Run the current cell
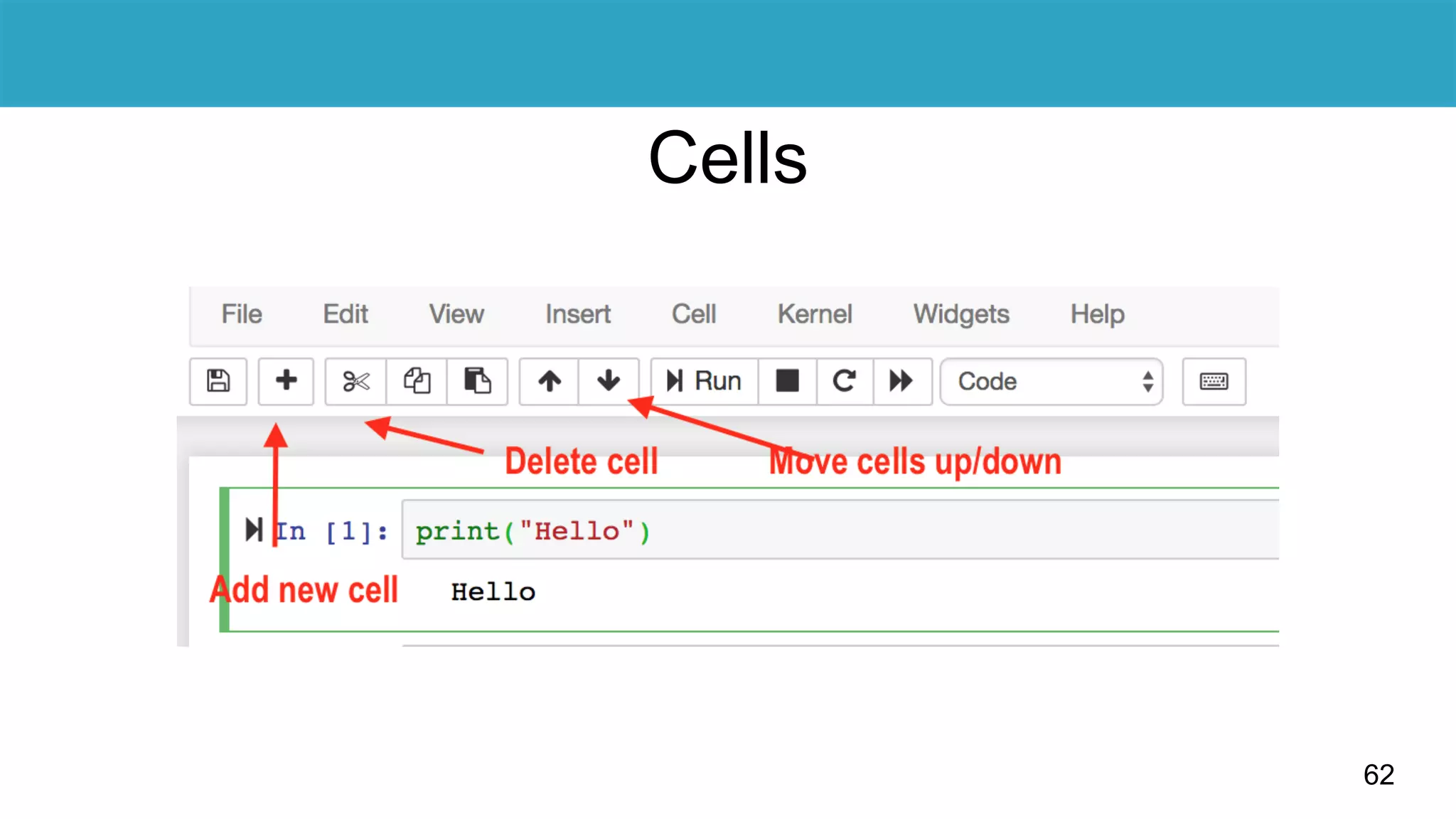Viewport: 1456px width, 819px height. tap(704, 381)
